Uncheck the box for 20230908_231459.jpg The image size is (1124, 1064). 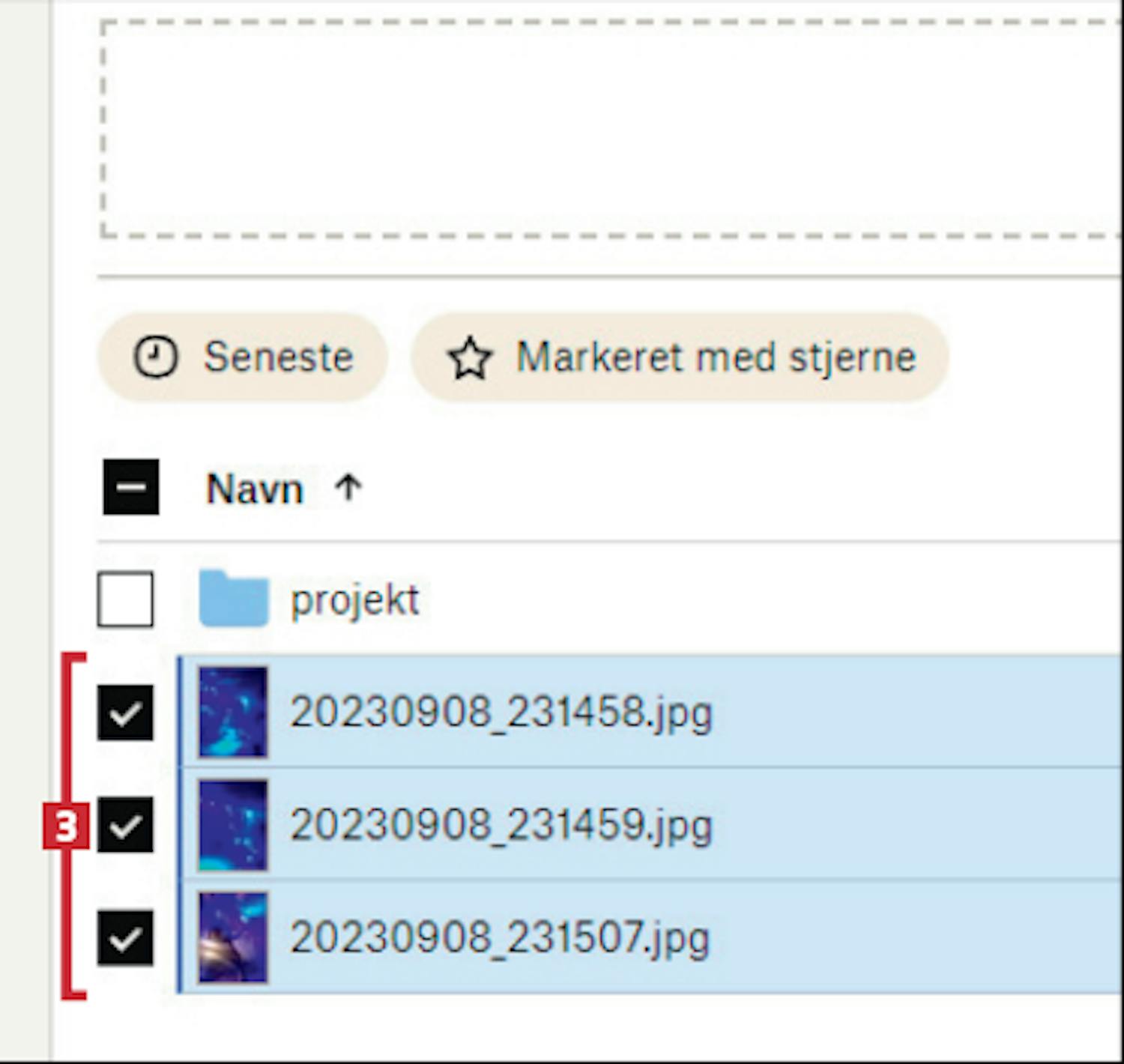[x=125, y=825]
